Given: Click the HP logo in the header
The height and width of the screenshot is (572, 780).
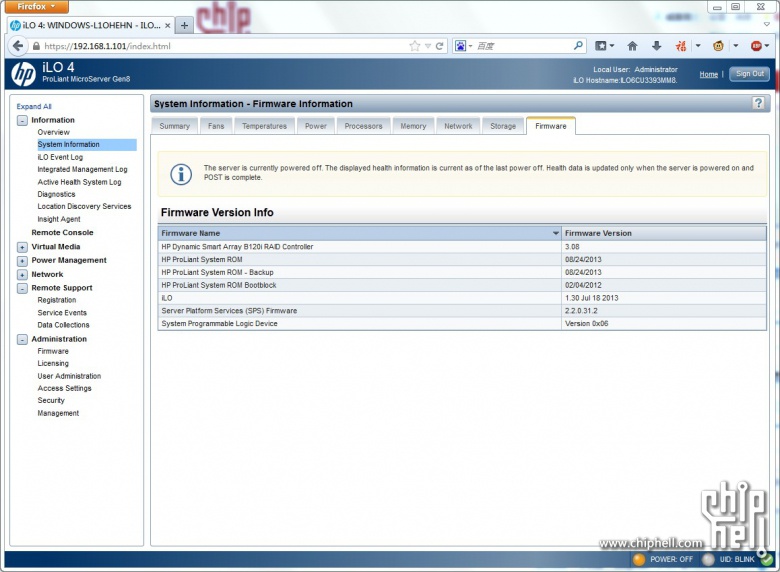Looking at the screenshot, I should [x=23, y=74].
